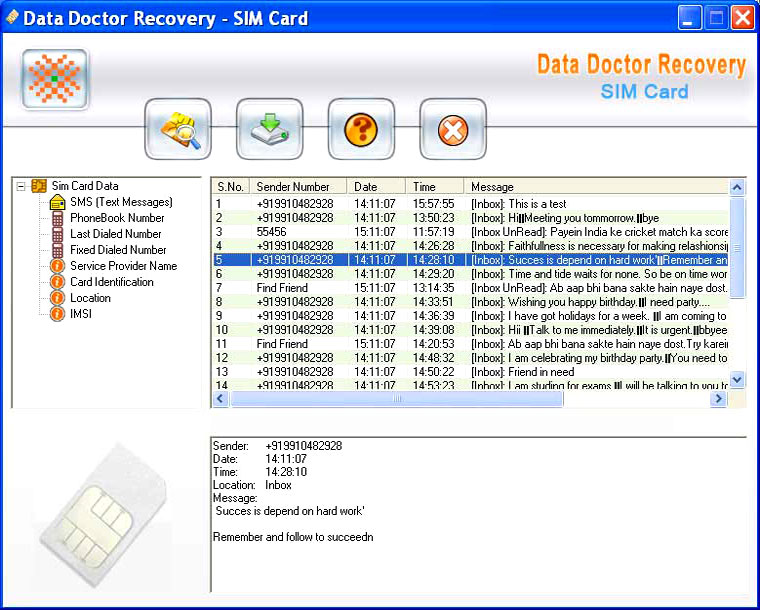Click the SMS envelope icon in tree
This screenshot has width=760, height=610.
coord(58,202)
